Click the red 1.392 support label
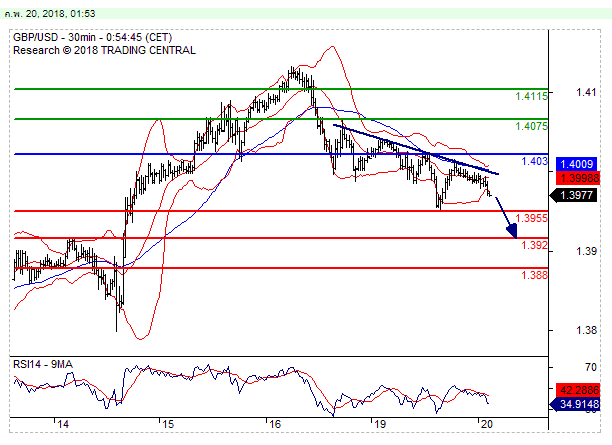Image resolution: width=612 pixels, height=445 pixels. click(x=534, y=245)
